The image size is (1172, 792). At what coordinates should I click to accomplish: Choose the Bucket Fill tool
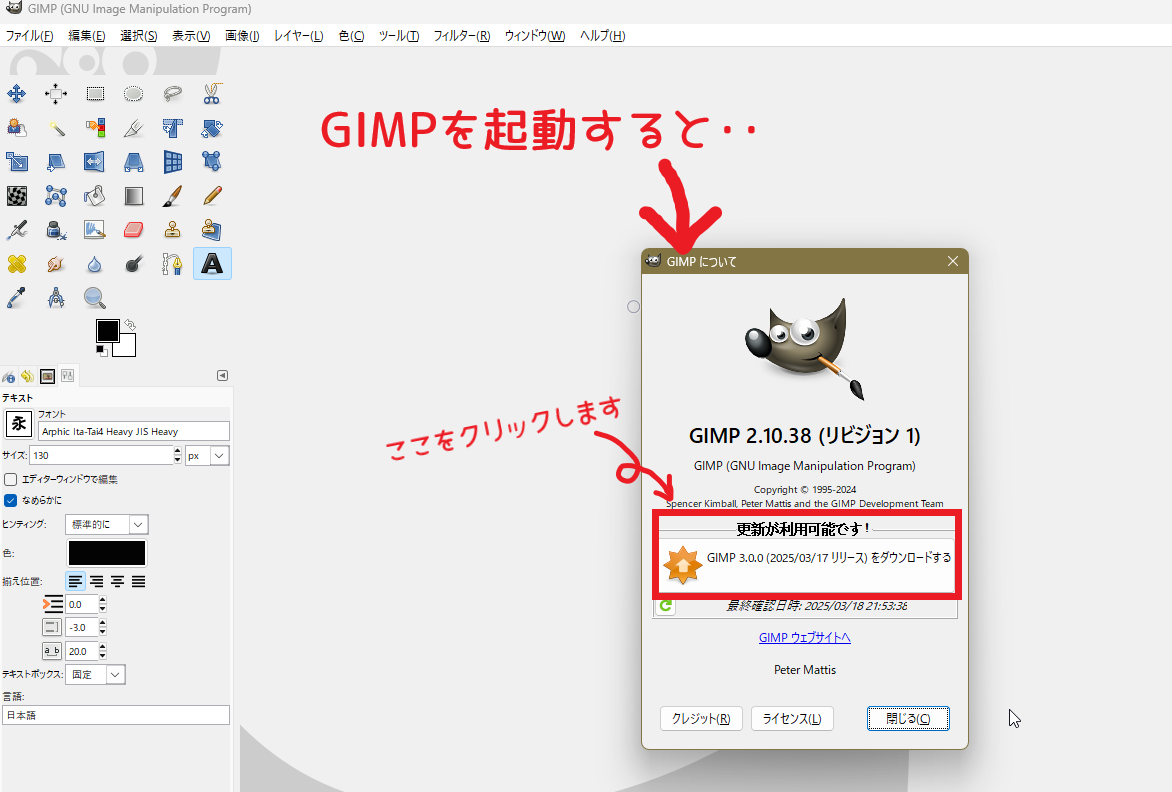click(94, 196)
